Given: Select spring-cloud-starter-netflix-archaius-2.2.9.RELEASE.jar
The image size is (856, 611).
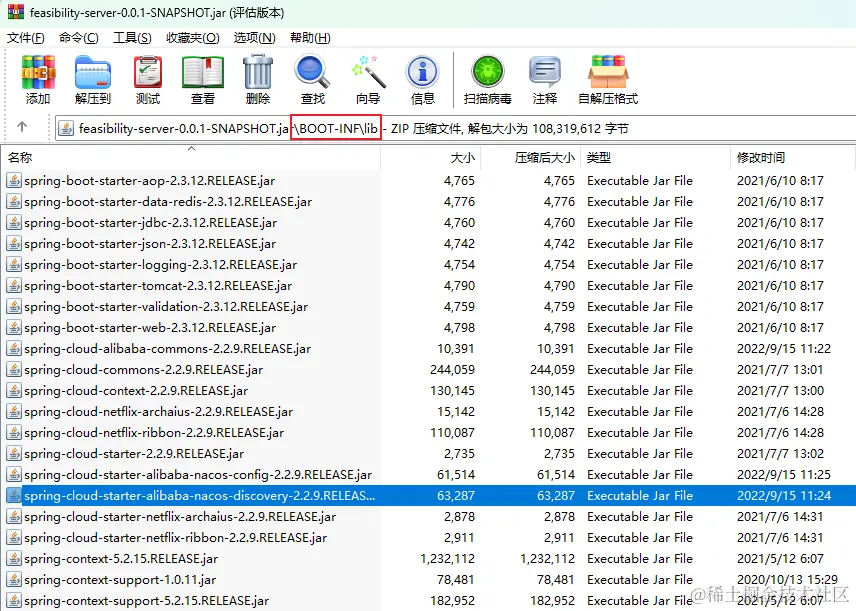Looking at the screenshot, I should pyautogui.click(x=180, y=517).
